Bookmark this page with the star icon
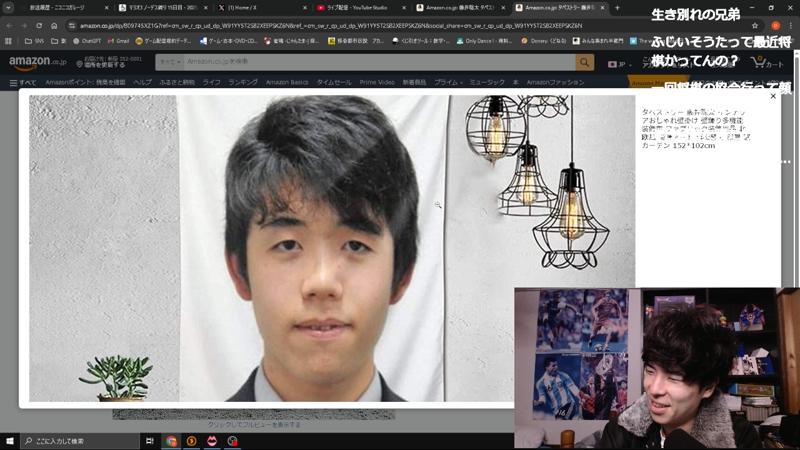 (x=755, y=26)
